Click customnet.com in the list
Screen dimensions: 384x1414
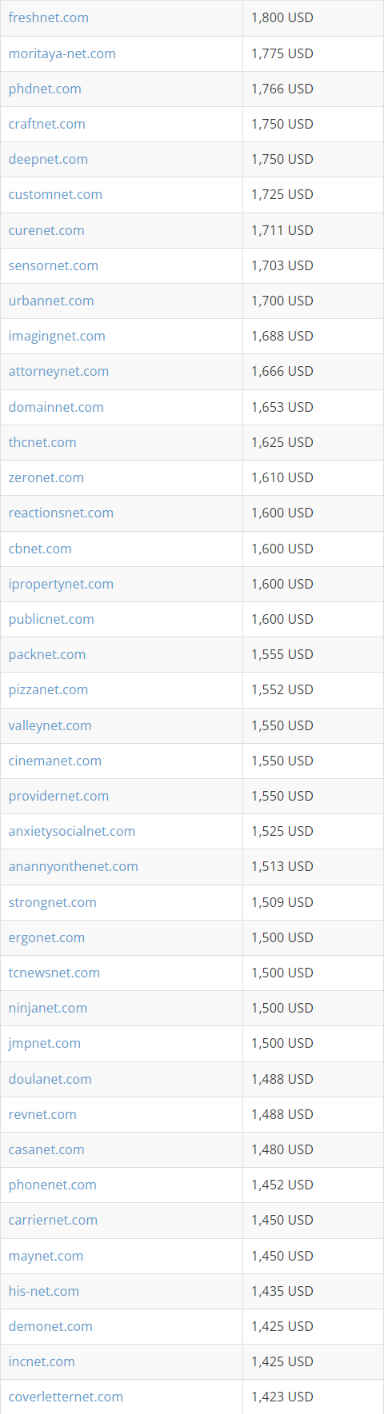55,194
